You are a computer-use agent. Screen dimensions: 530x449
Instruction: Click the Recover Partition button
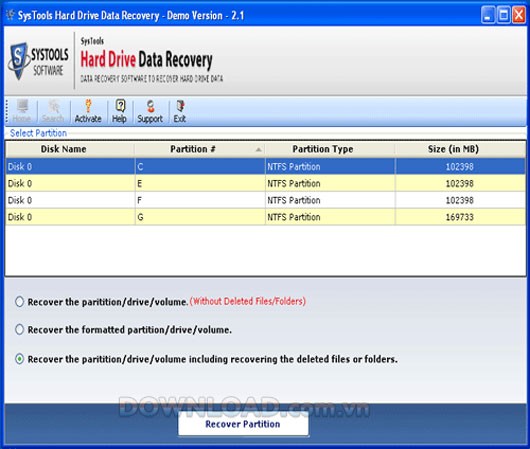tap(243, 424)
